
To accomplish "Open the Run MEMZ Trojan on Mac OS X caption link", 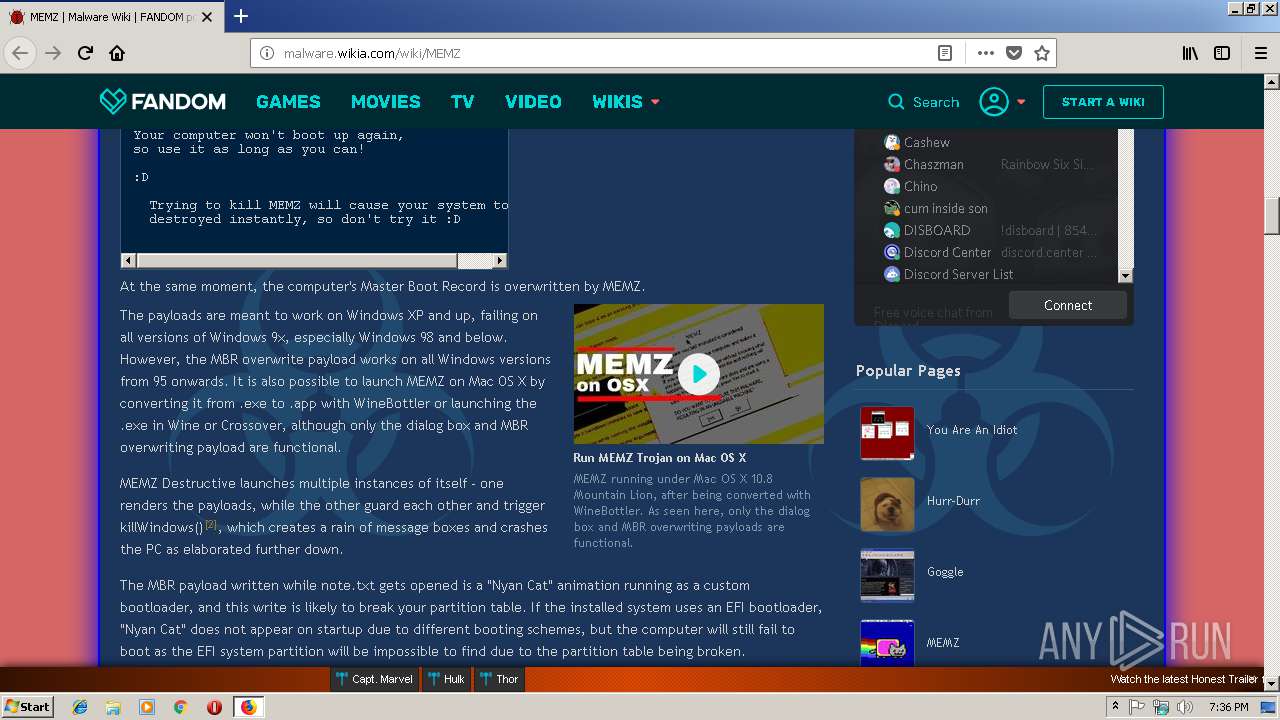I will pos(659,458).
